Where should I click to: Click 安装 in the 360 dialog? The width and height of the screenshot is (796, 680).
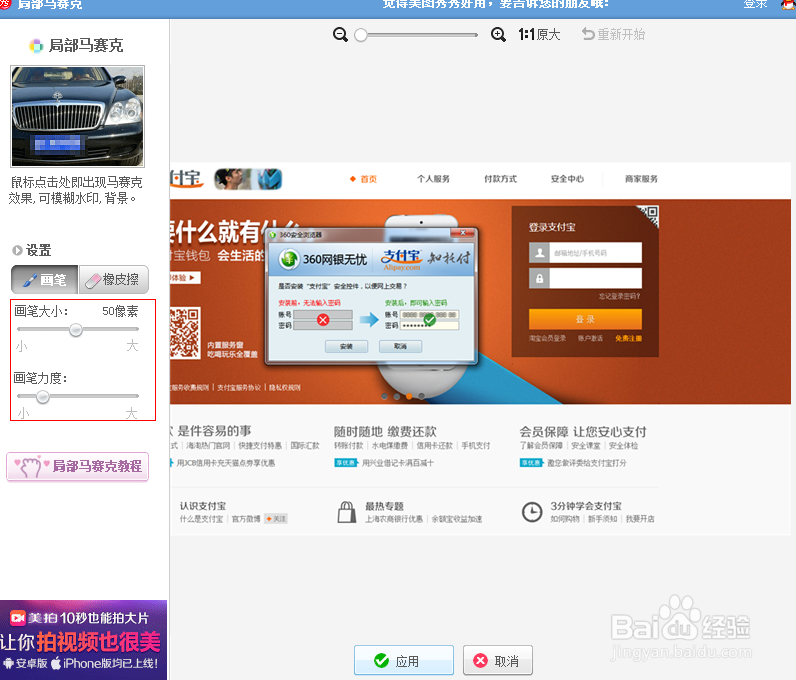(346, 346)
